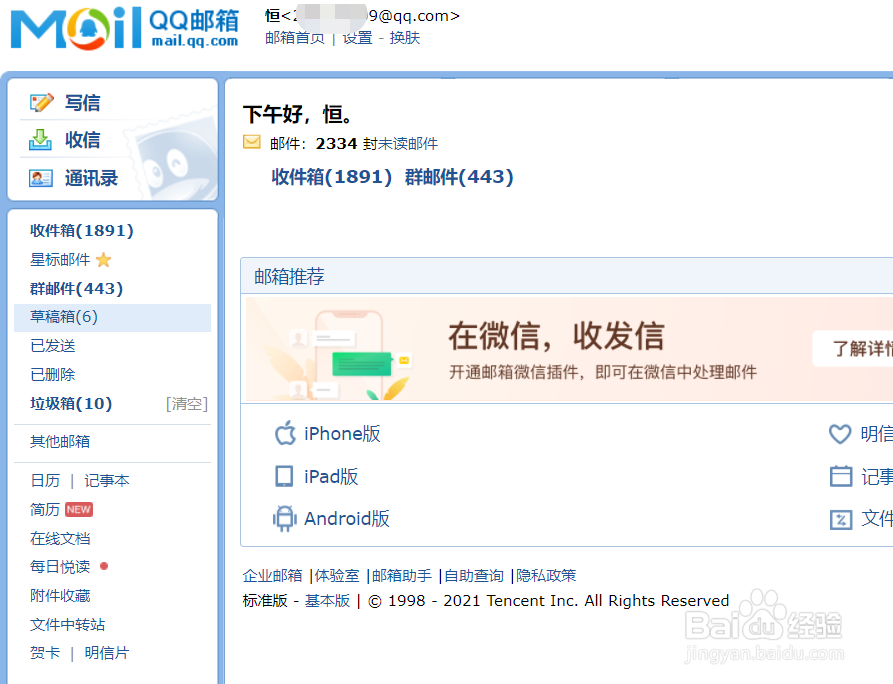Screen dimensions: 893x684
Task: Open 收信 to check mail
Action: coord(83,140)
